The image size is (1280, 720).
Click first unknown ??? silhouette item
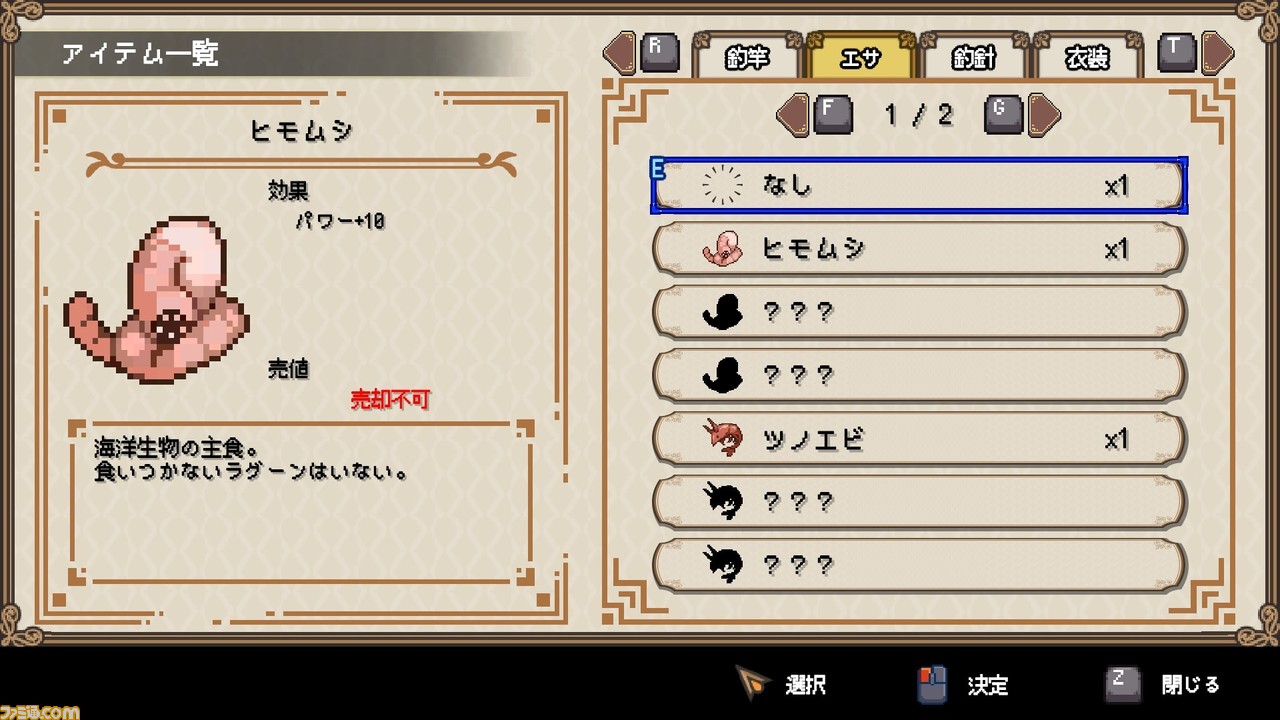tap(919, 312)
